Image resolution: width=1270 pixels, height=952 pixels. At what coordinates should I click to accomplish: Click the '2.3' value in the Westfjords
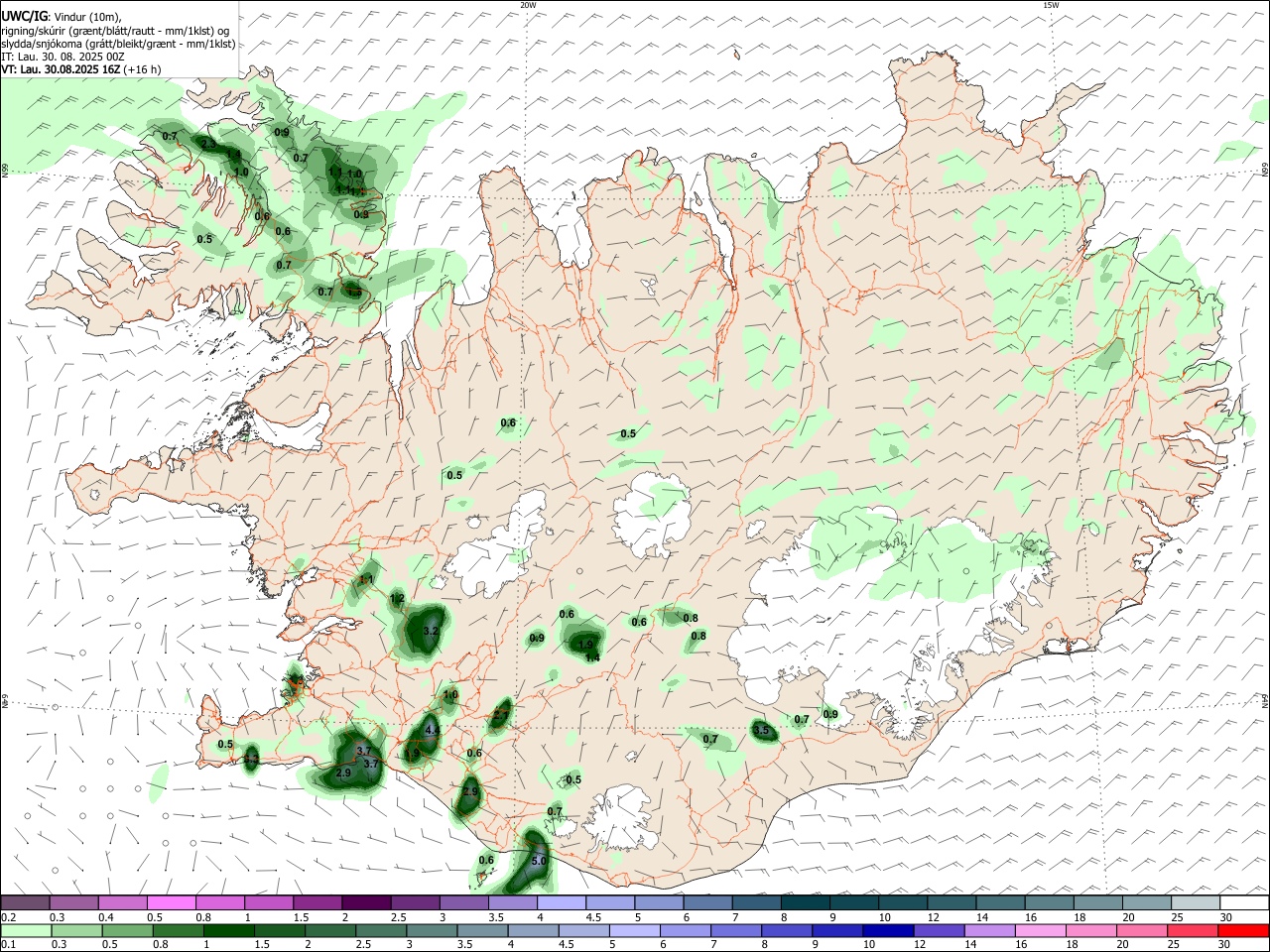[x=208, y=145]
